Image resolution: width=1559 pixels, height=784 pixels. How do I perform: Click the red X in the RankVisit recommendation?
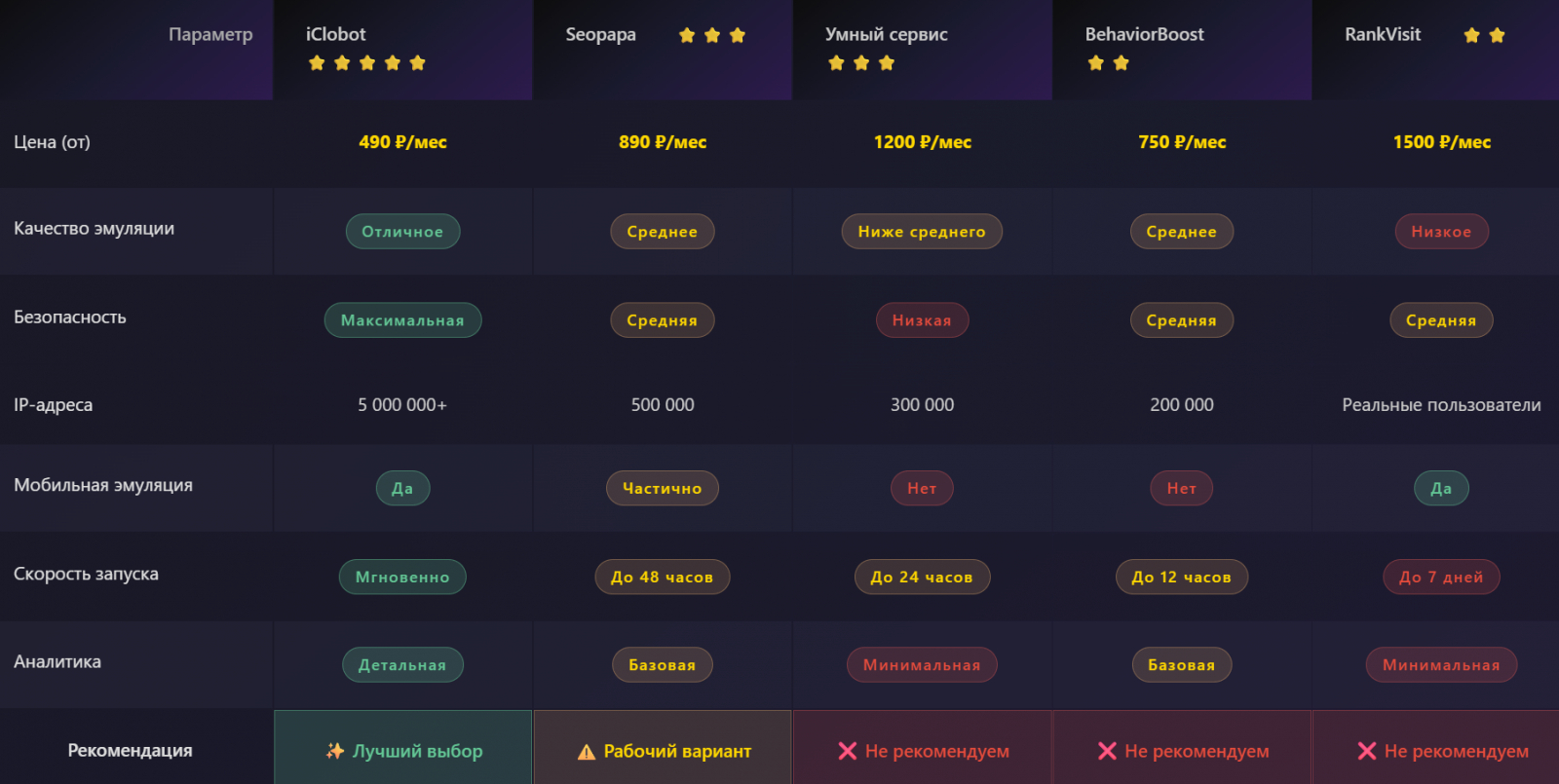pos(1367,751)
